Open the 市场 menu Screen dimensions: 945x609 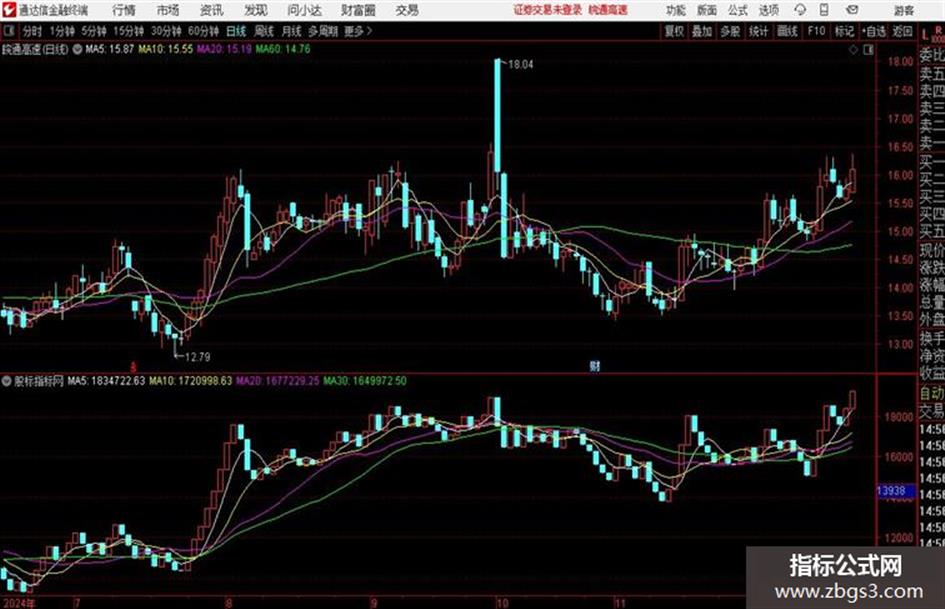click(x=168, y=10)
